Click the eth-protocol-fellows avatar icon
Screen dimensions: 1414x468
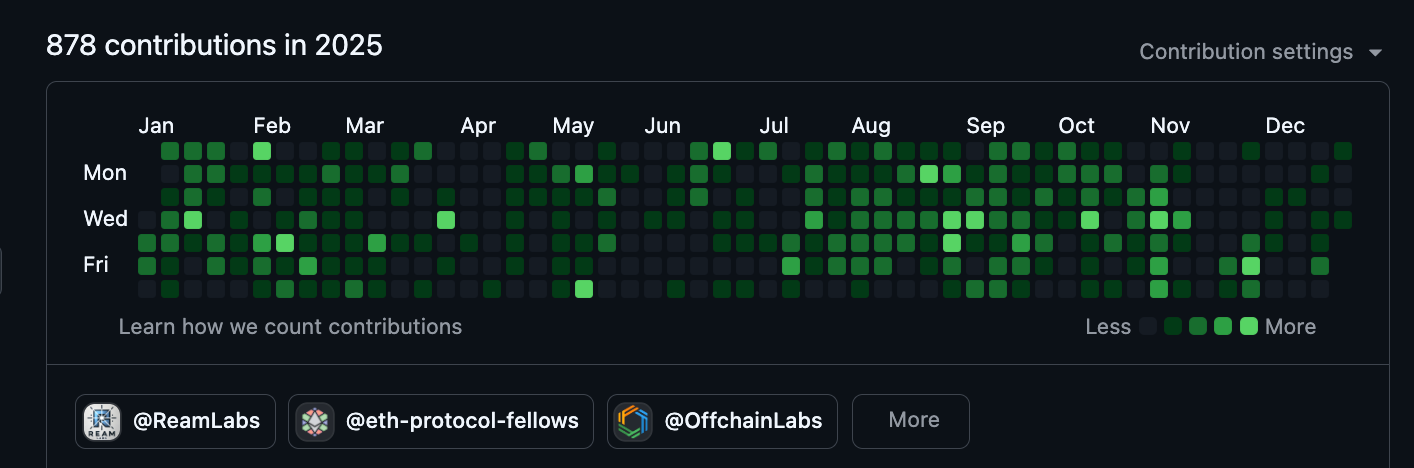pos(316,421)
